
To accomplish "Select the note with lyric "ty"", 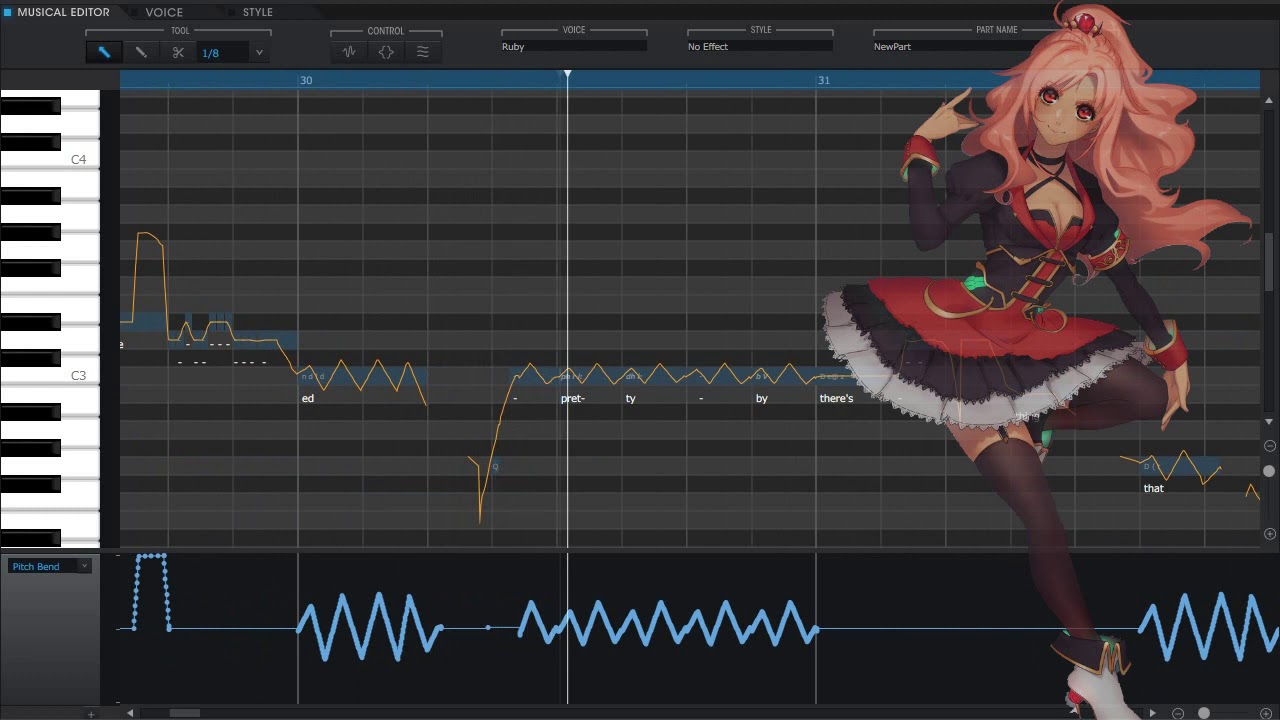I will click(654, 377).
